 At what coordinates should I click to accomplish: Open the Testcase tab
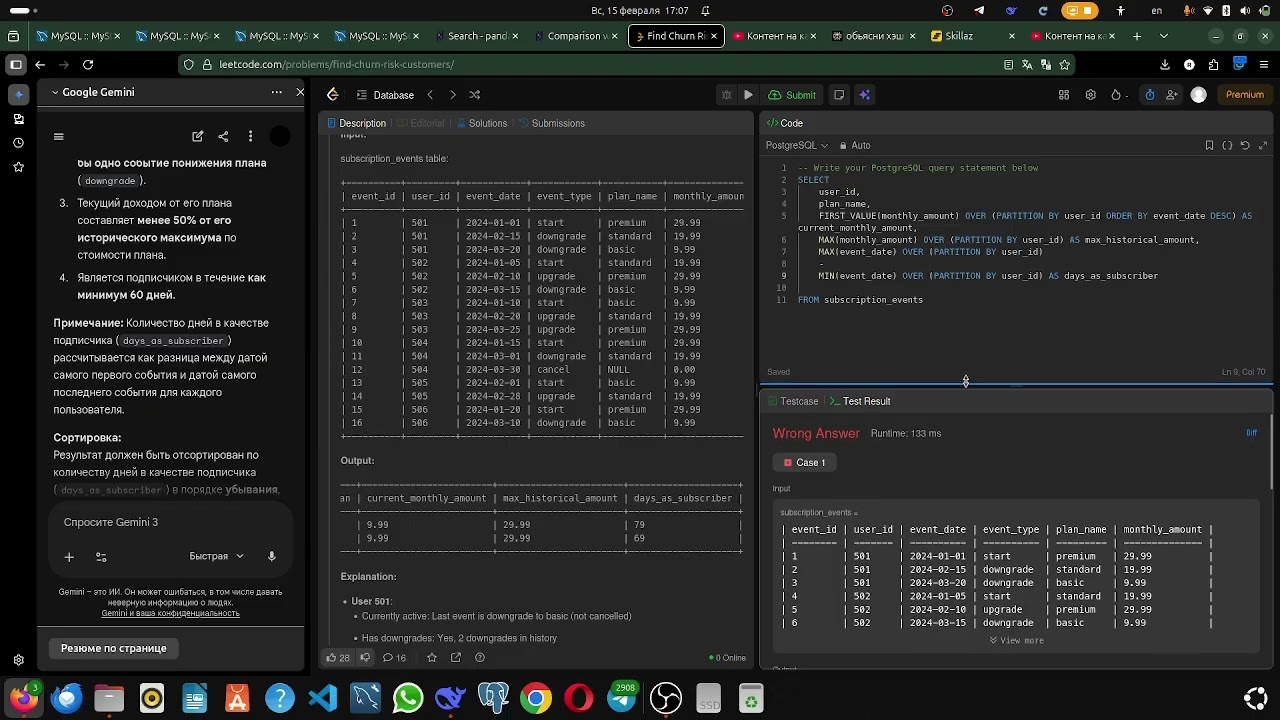coord(792,401)
